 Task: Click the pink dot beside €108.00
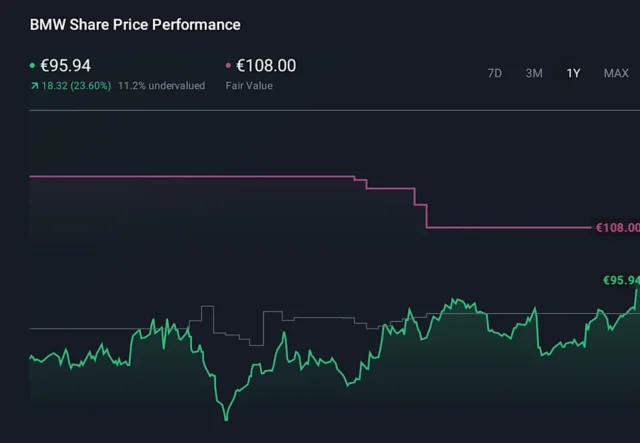coord(229,66)
